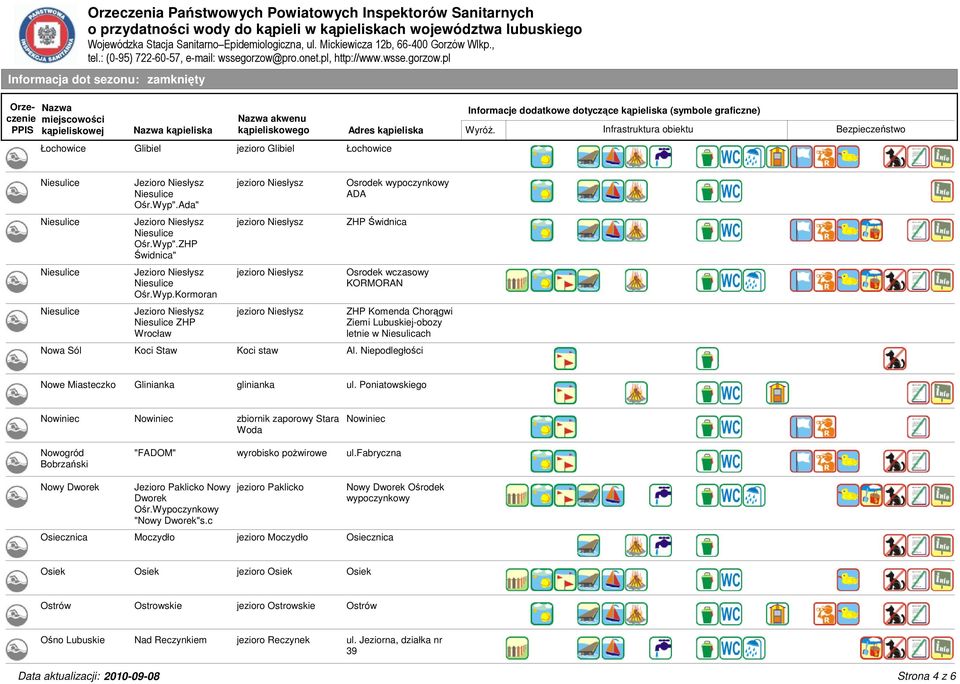Viewport: 960px width, 684px height.
Task: Click the "Adres kąpieliska" column header
Action: [386, 130]
